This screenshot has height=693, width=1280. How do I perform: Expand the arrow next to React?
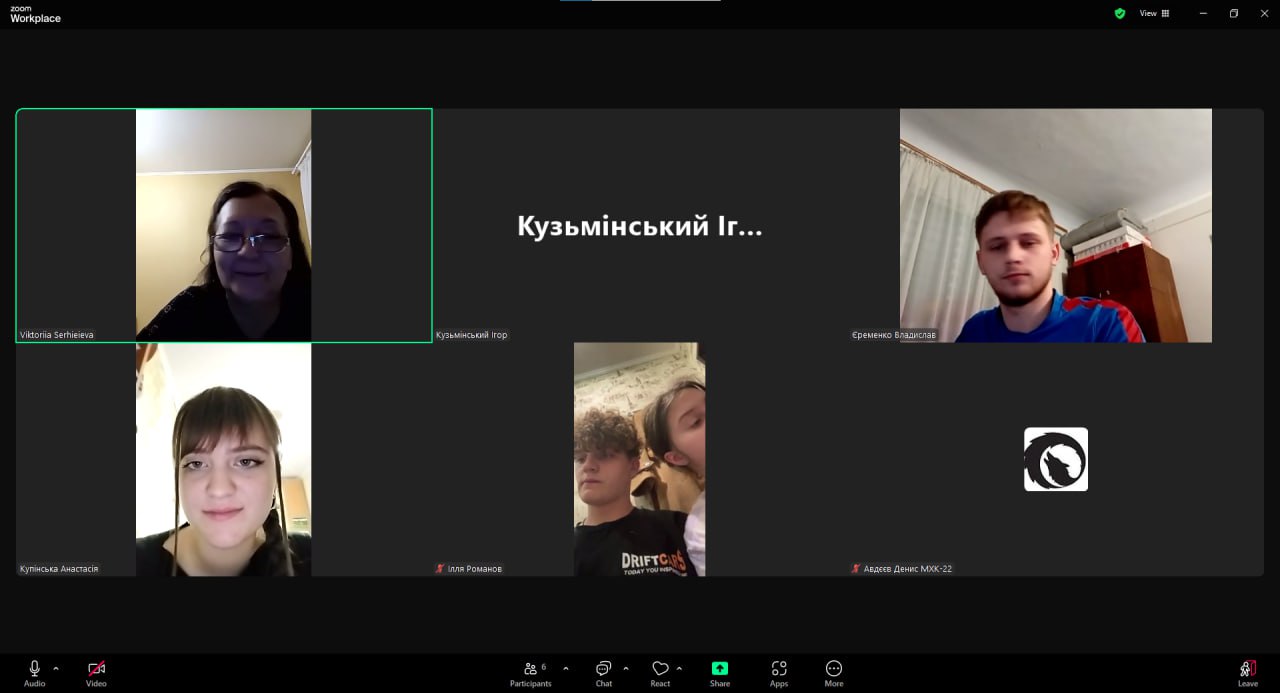(680, 668)
